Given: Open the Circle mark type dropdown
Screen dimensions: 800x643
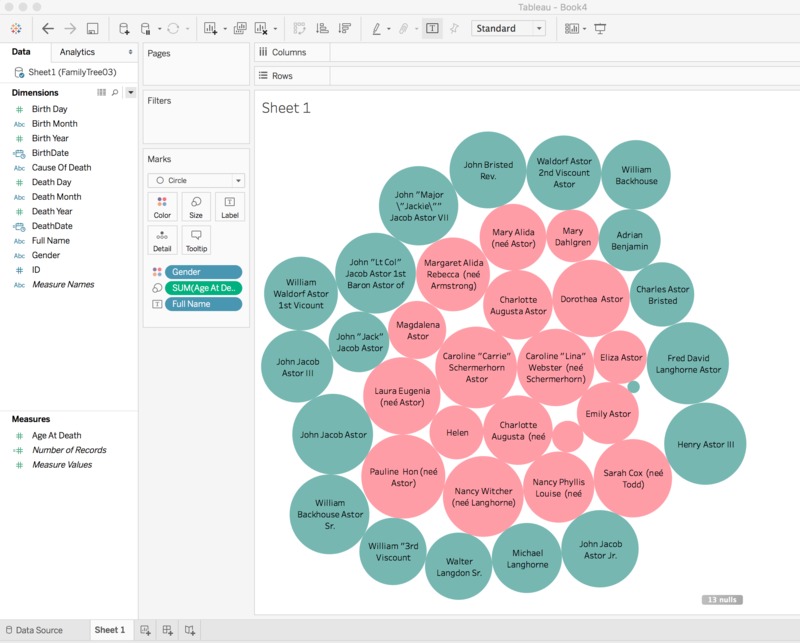Looking at the screenshot, I should [238, 180].
